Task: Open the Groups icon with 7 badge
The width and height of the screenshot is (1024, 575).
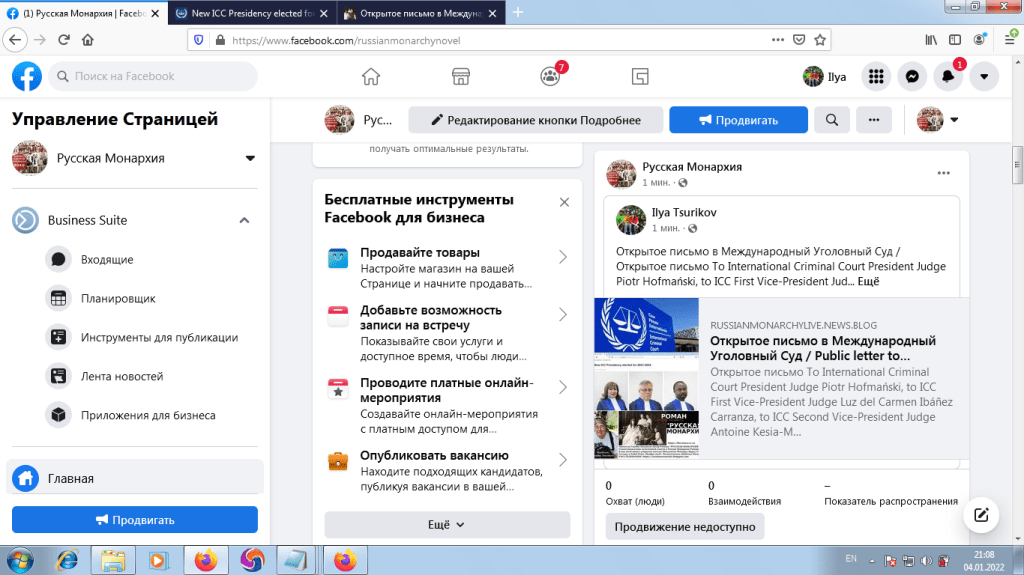Action: tap(551, 76)
